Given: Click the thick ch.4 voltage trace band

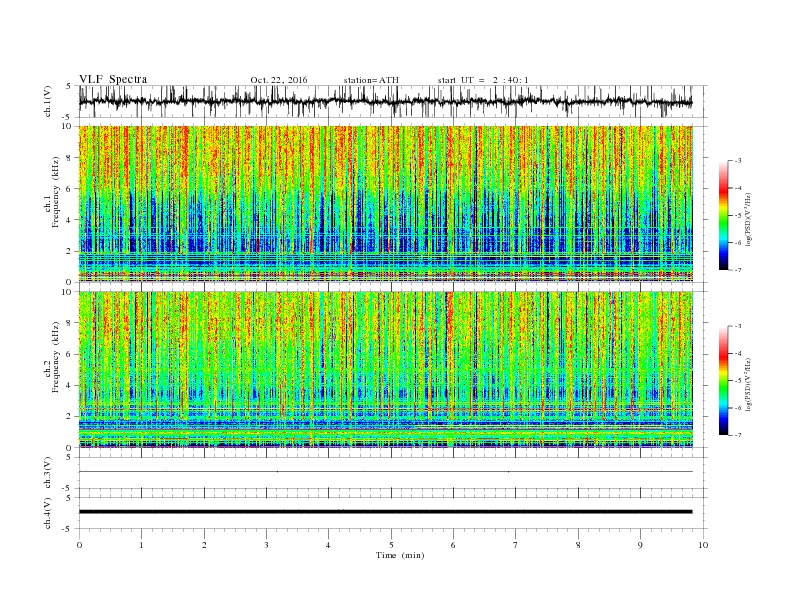Looking at the screenshot, I should point(385,512).
